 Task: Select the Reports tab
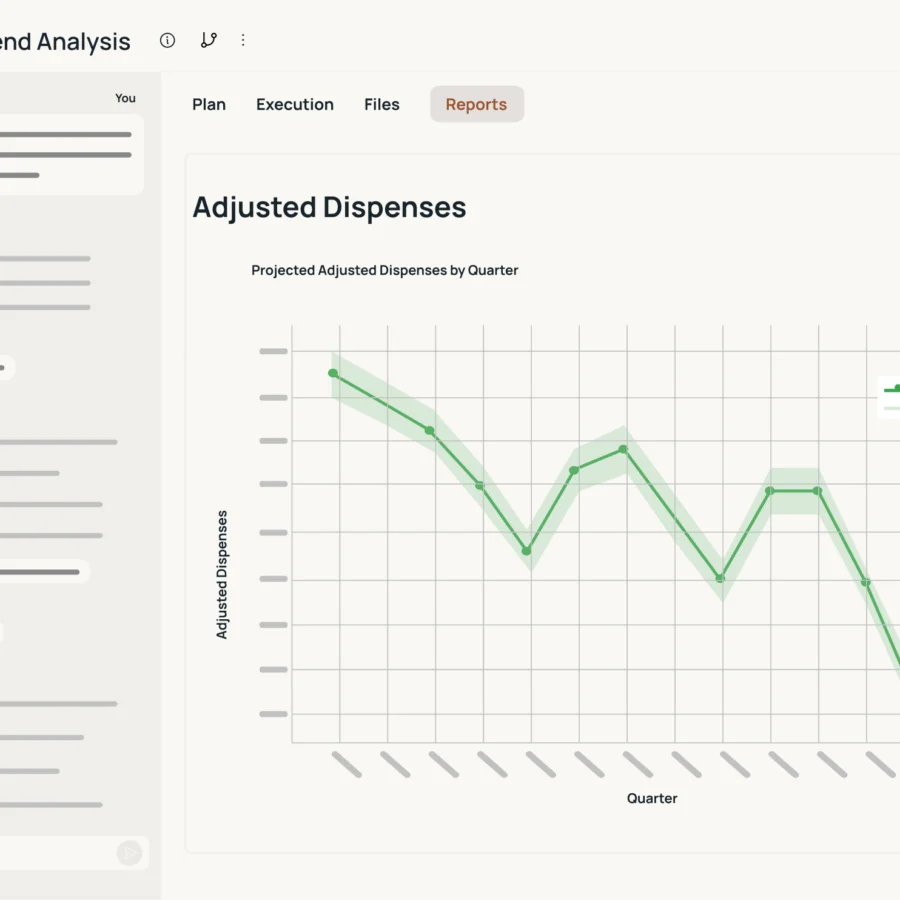coord(476,104)
